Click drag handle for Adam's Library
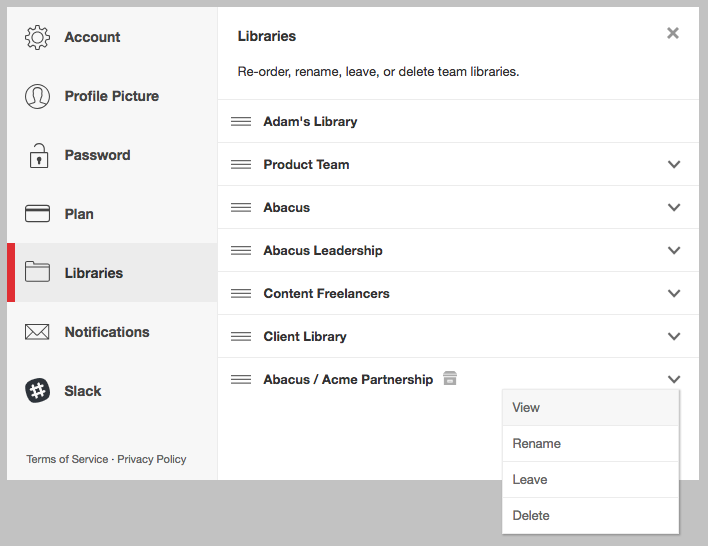This screenshot has width=708, height=546. 241,121
